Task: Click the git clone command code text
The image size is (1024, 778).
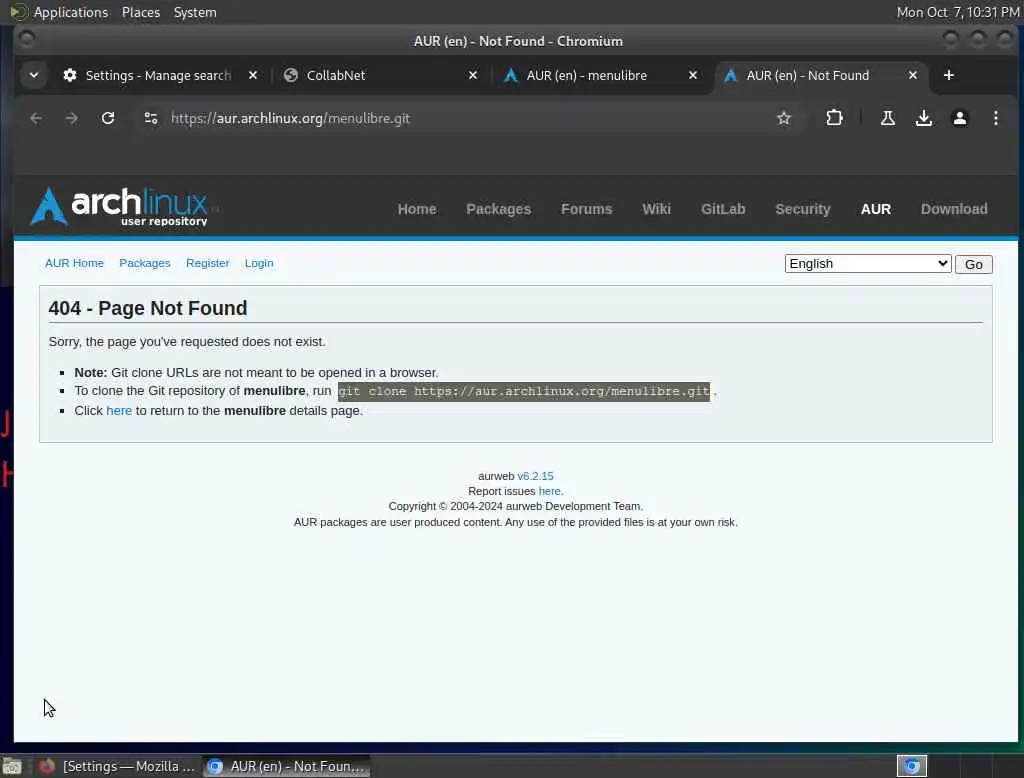Action: point(523,392)
